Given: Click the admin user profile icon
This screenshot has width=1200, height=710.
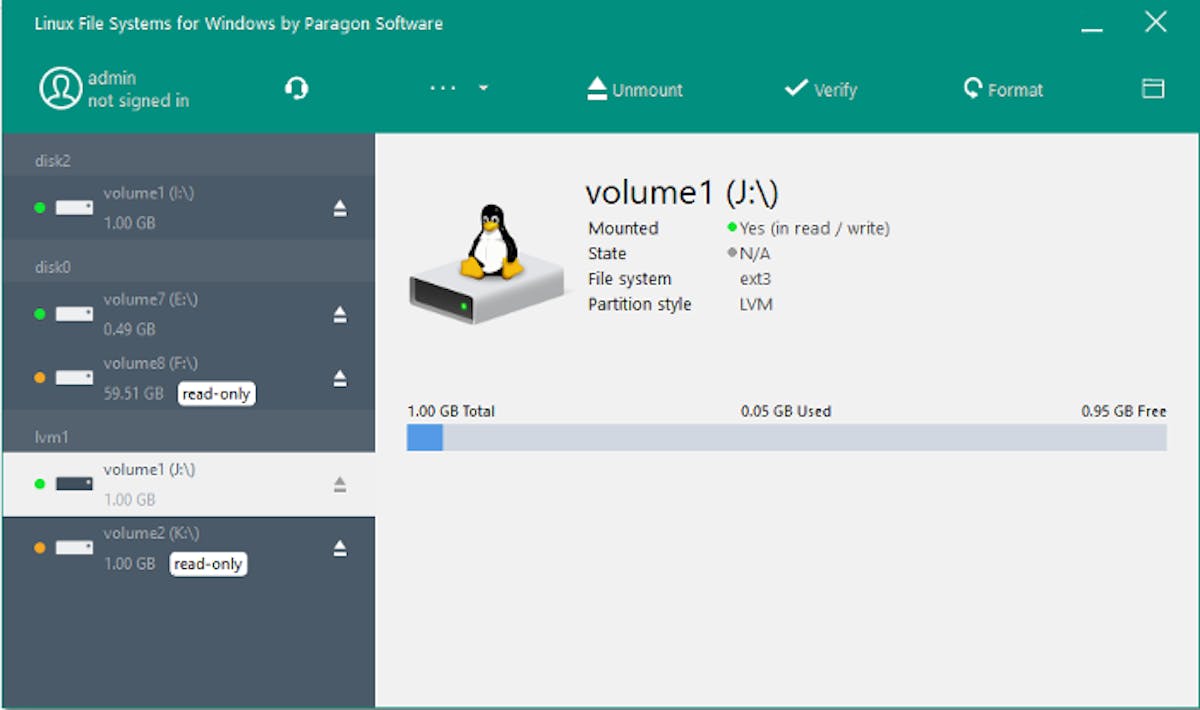Looking at the screenshot, I should click(x=60, y=88).
